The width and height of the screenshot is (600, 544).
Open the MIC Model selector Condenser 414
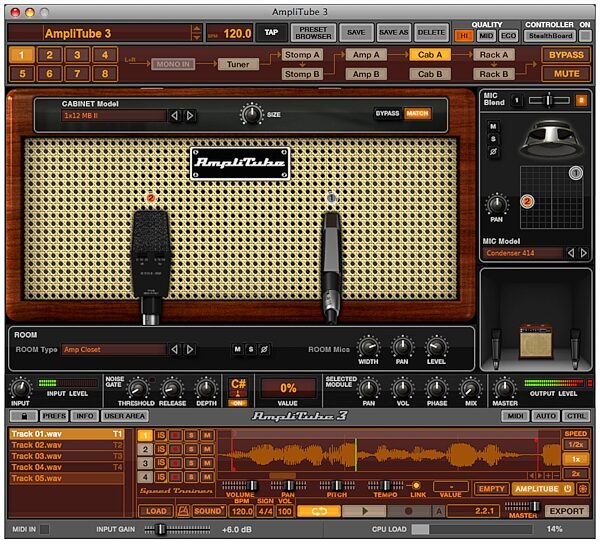pyautogui.click(x=523, y=253)
